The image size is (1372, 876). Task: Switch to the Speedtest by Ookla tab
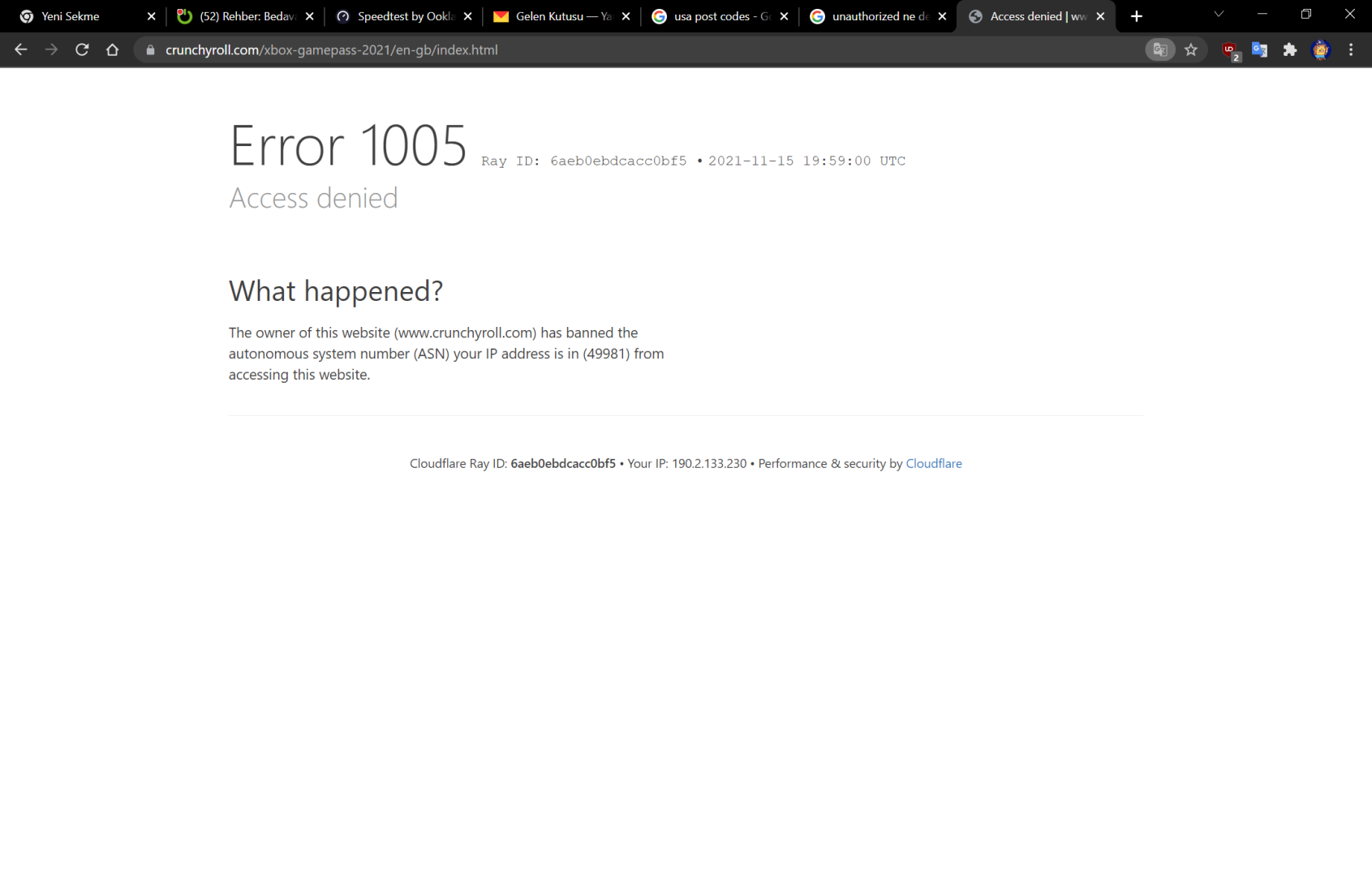click(x=402, y=16)
